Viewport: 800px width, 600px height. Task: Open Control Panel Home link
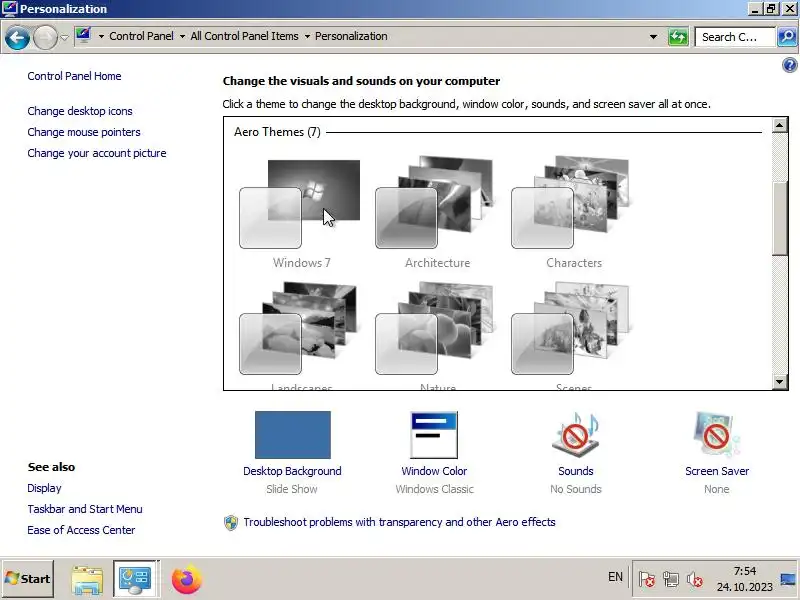click(x=74, y=76)
